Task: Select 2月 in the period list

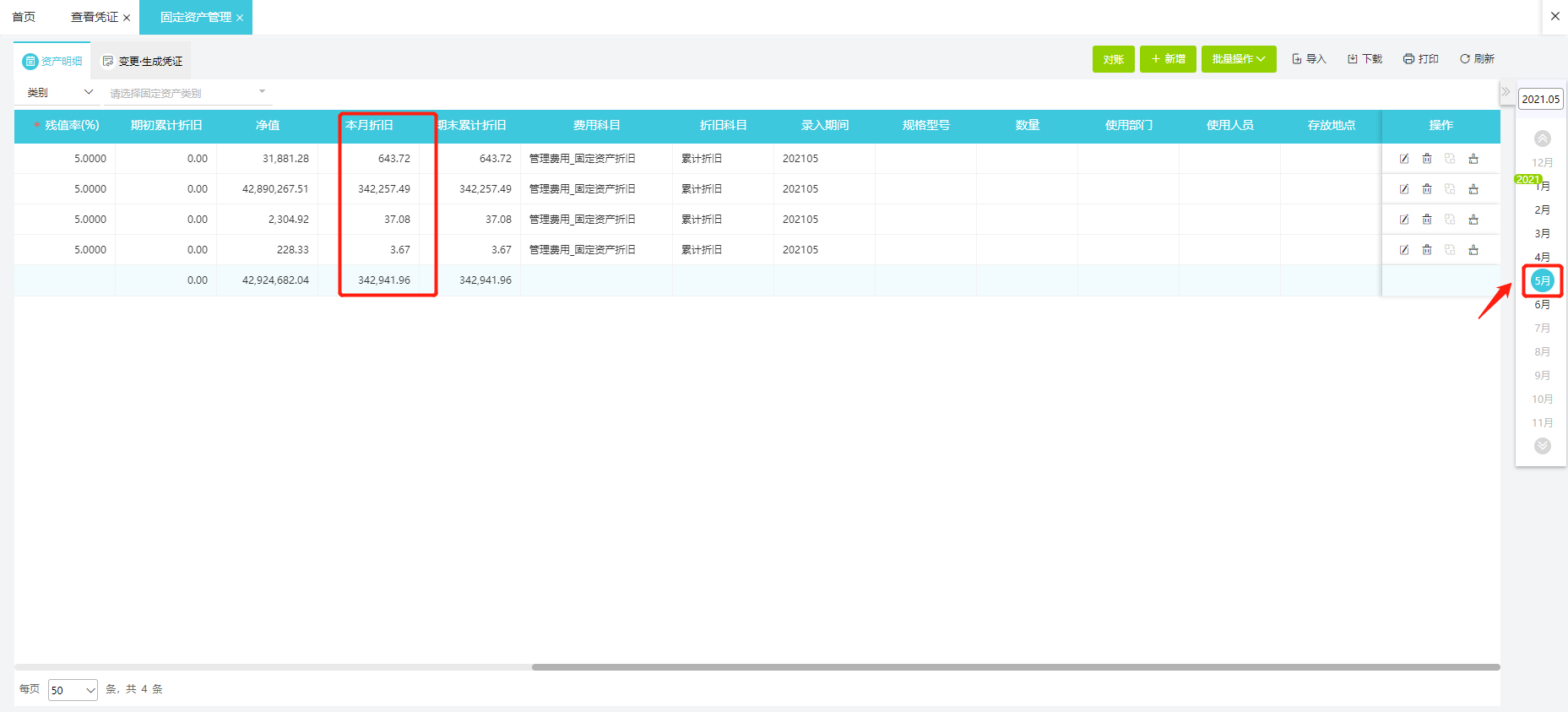Action: coord(1543,210)
